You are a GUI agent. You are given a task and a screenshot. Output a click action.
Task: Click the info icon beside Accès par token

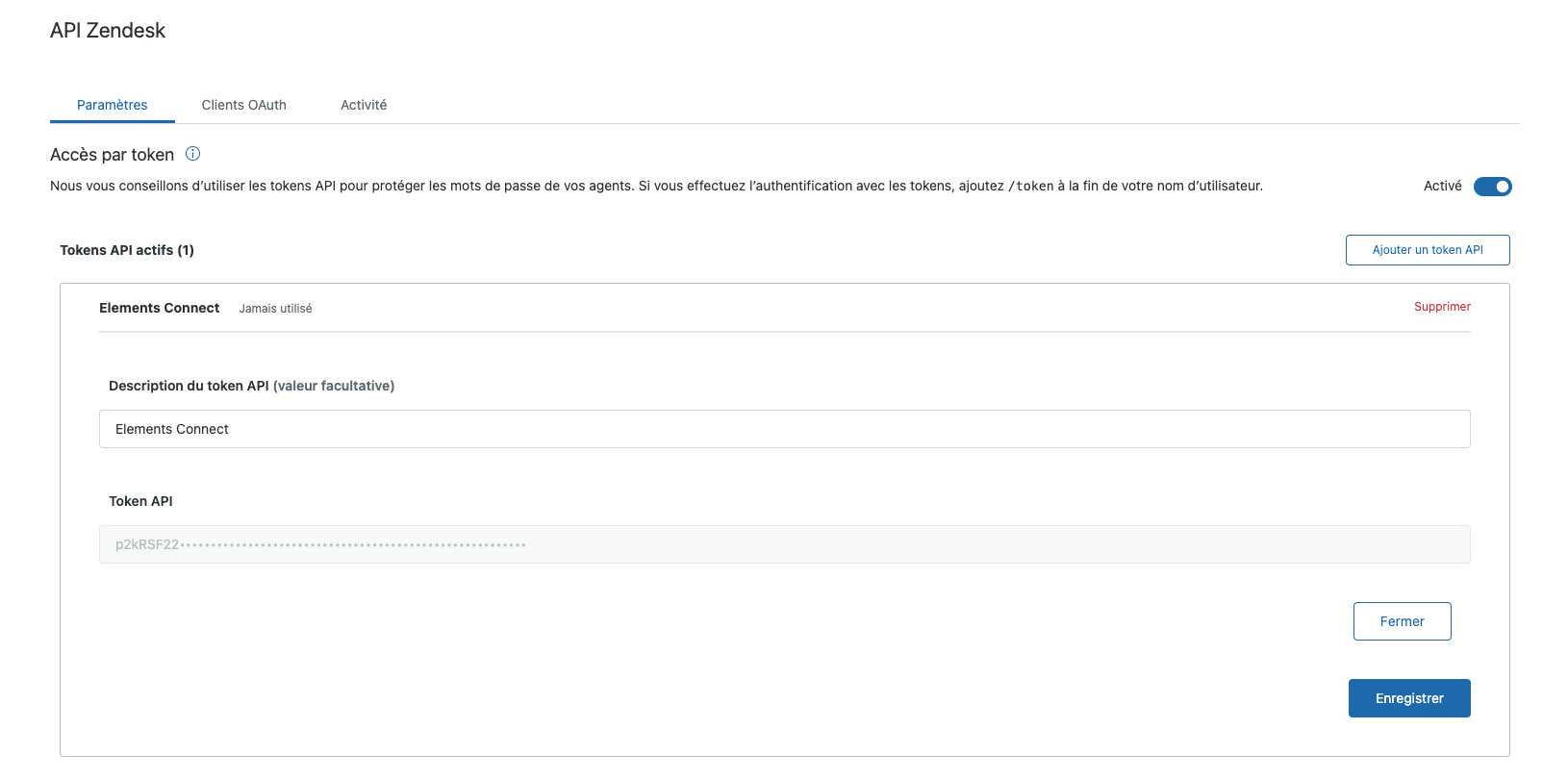pyautogui.click(x=192, y=154)
